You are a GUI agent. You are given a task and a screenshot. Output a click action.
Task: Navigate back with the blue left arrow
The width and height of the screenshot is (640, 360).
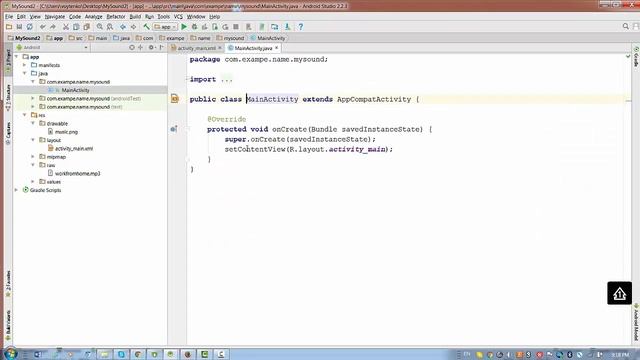point(123,27)
